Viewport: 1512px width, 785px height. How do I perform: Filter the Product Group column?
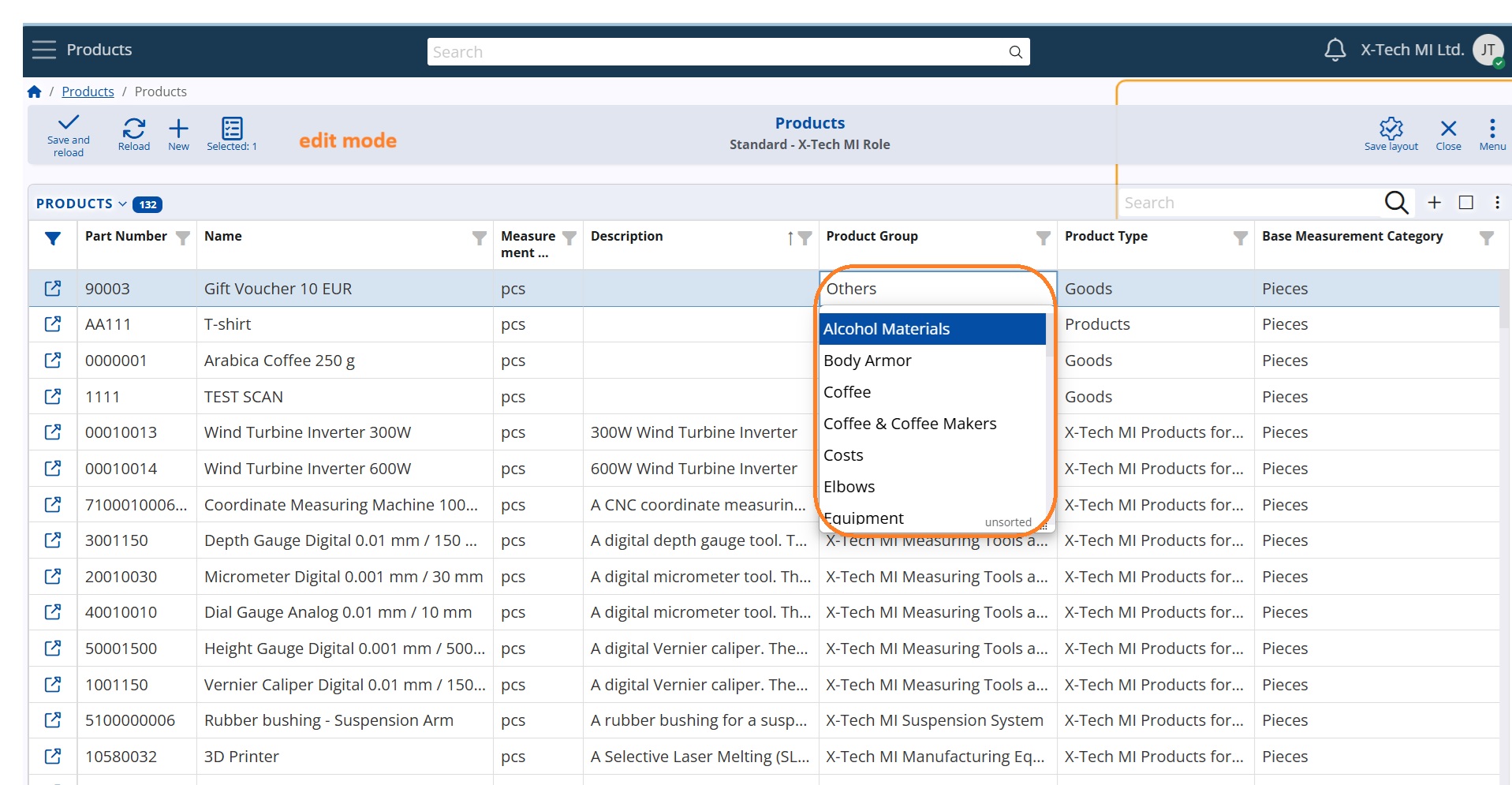click(x=1043, y=238)
